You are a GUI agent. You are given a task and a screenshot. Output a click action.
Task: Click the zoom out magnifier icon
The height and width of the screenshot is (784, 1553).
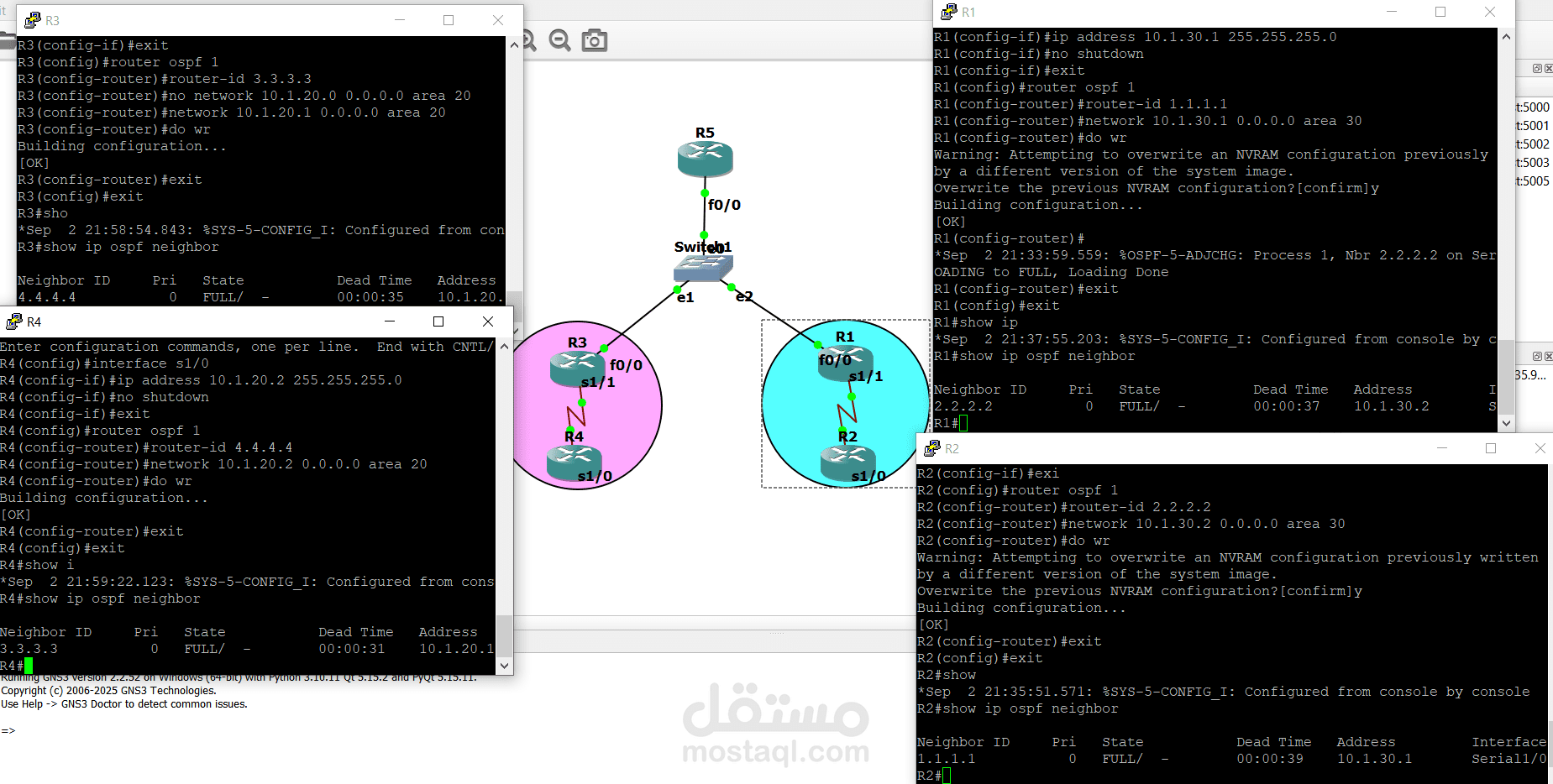click(560, 40)
